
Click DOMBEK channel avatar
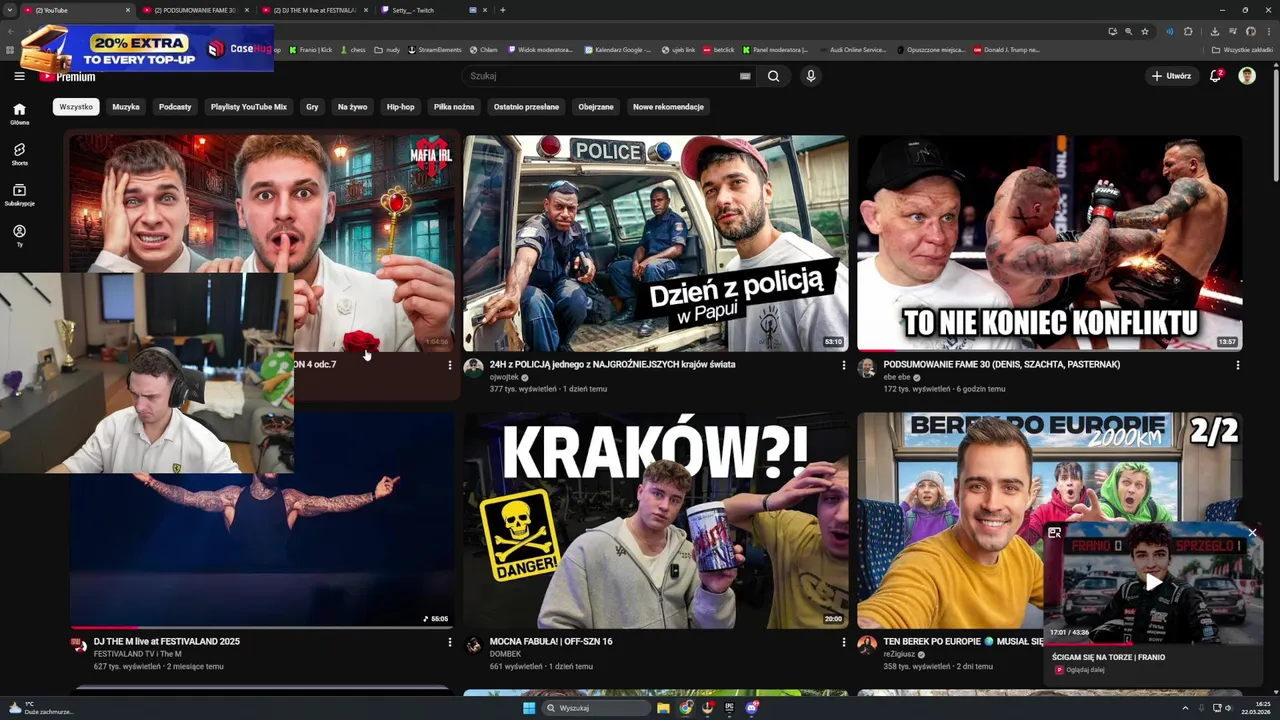point(474,645)
